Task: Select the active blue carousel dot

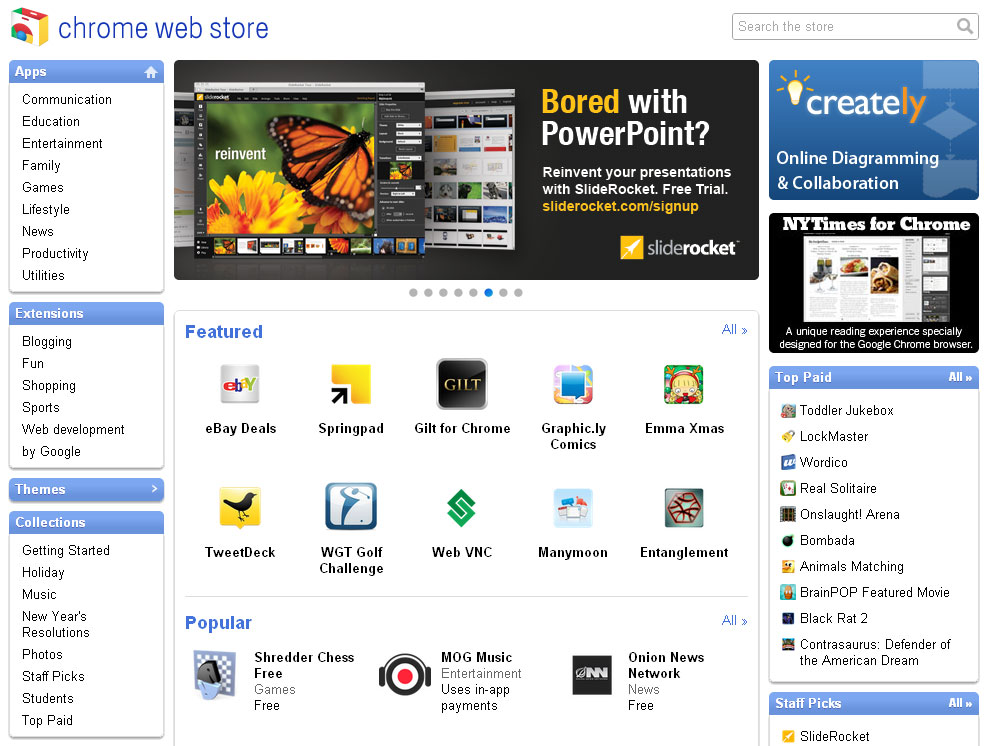Action: (488, 292)
